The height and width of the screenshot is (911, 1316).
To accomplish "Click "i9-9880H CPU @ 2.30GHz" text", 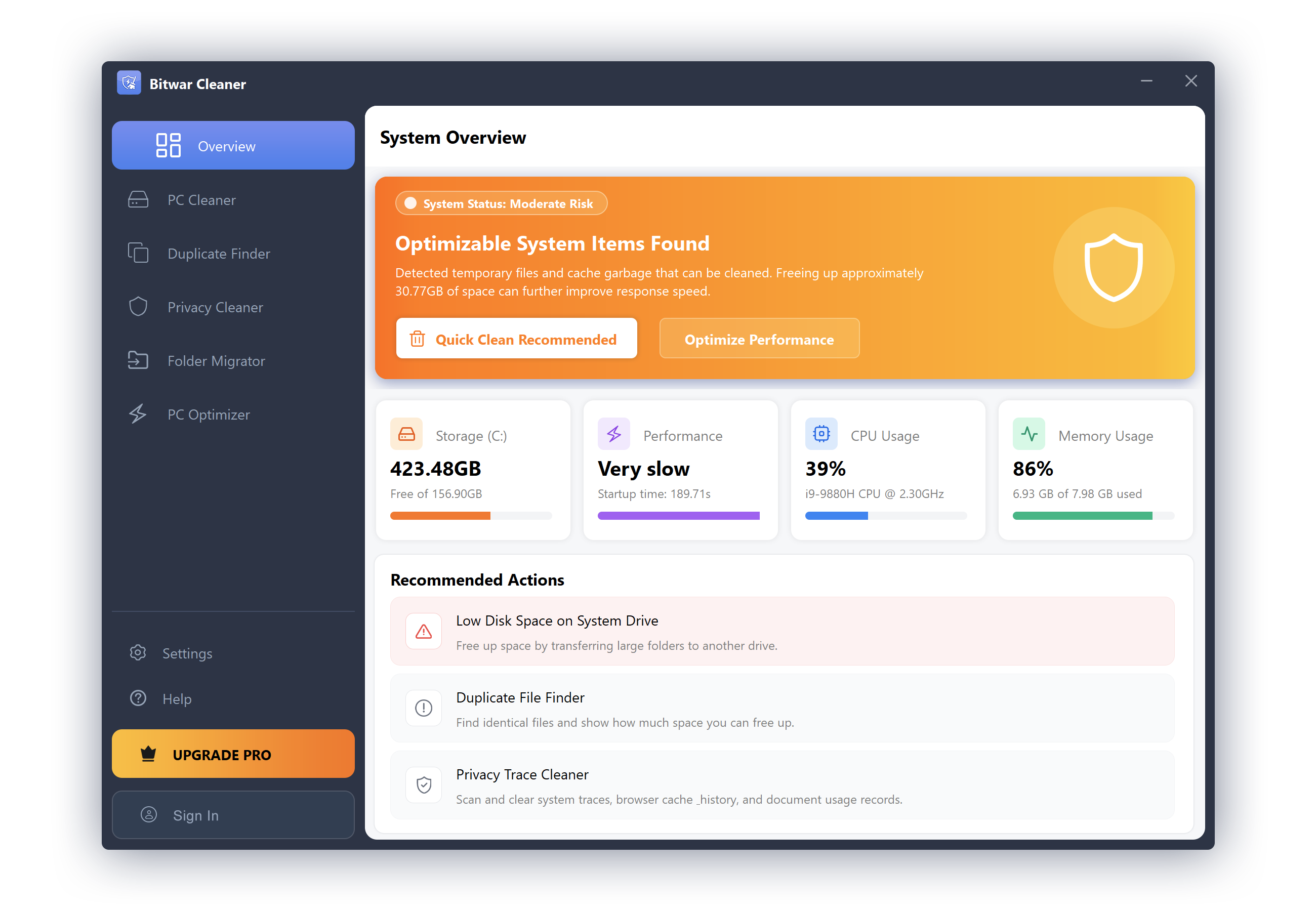I will pyautogui.click(x=874, y=494).
